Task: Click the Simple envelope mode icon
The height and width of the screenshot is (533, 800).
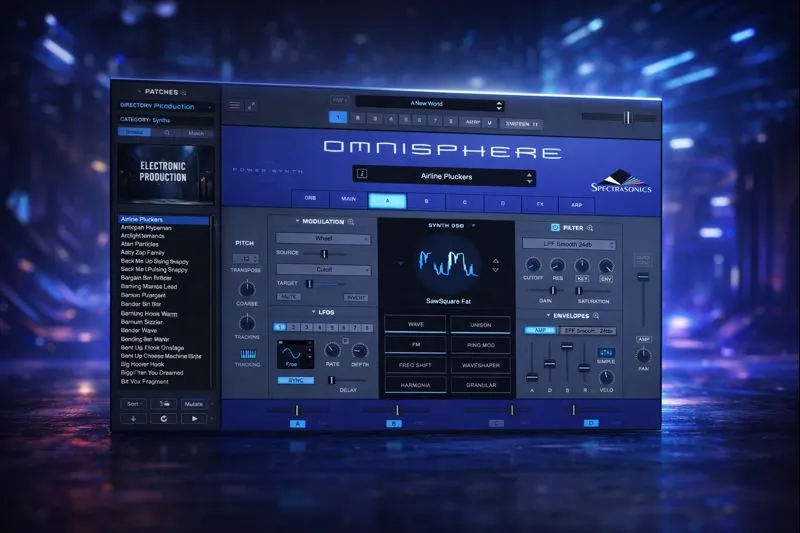Action: tap(605, 352)
